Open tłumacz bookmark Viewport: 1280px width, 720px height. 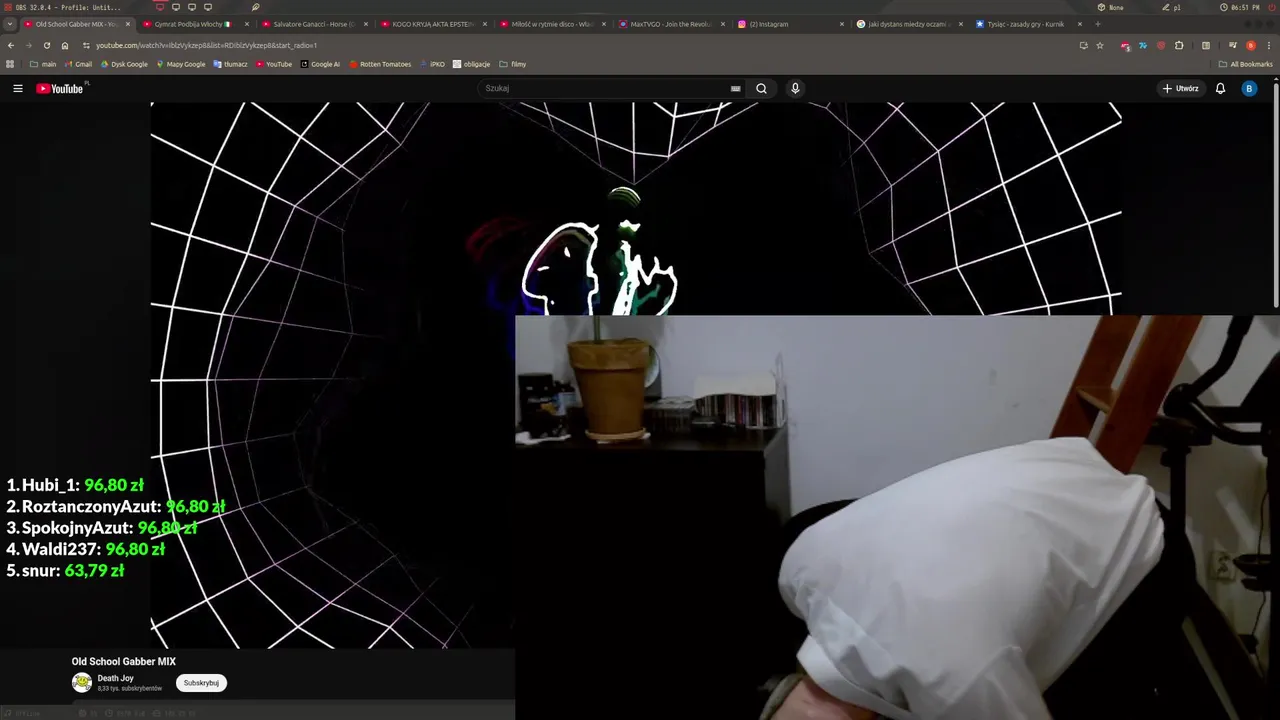click(230, 64)
